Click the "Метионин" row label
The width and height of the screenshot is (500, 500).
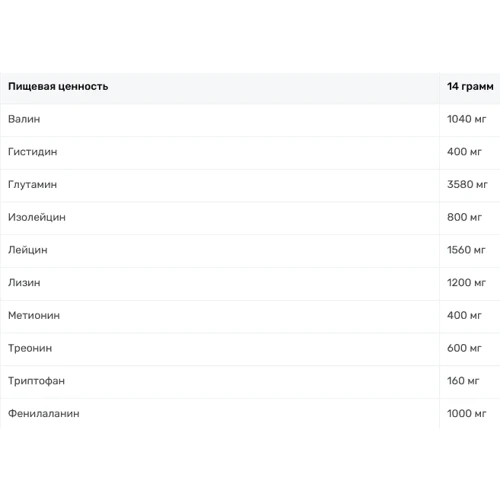point(34,315)
